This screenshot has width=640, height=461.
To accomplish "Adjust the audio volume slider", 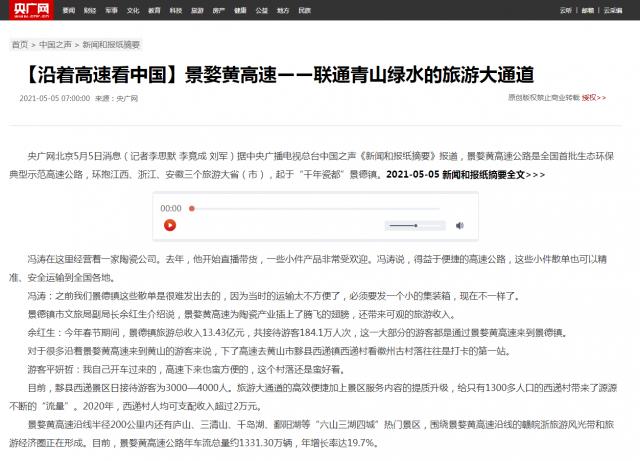I will pos(416,226).
